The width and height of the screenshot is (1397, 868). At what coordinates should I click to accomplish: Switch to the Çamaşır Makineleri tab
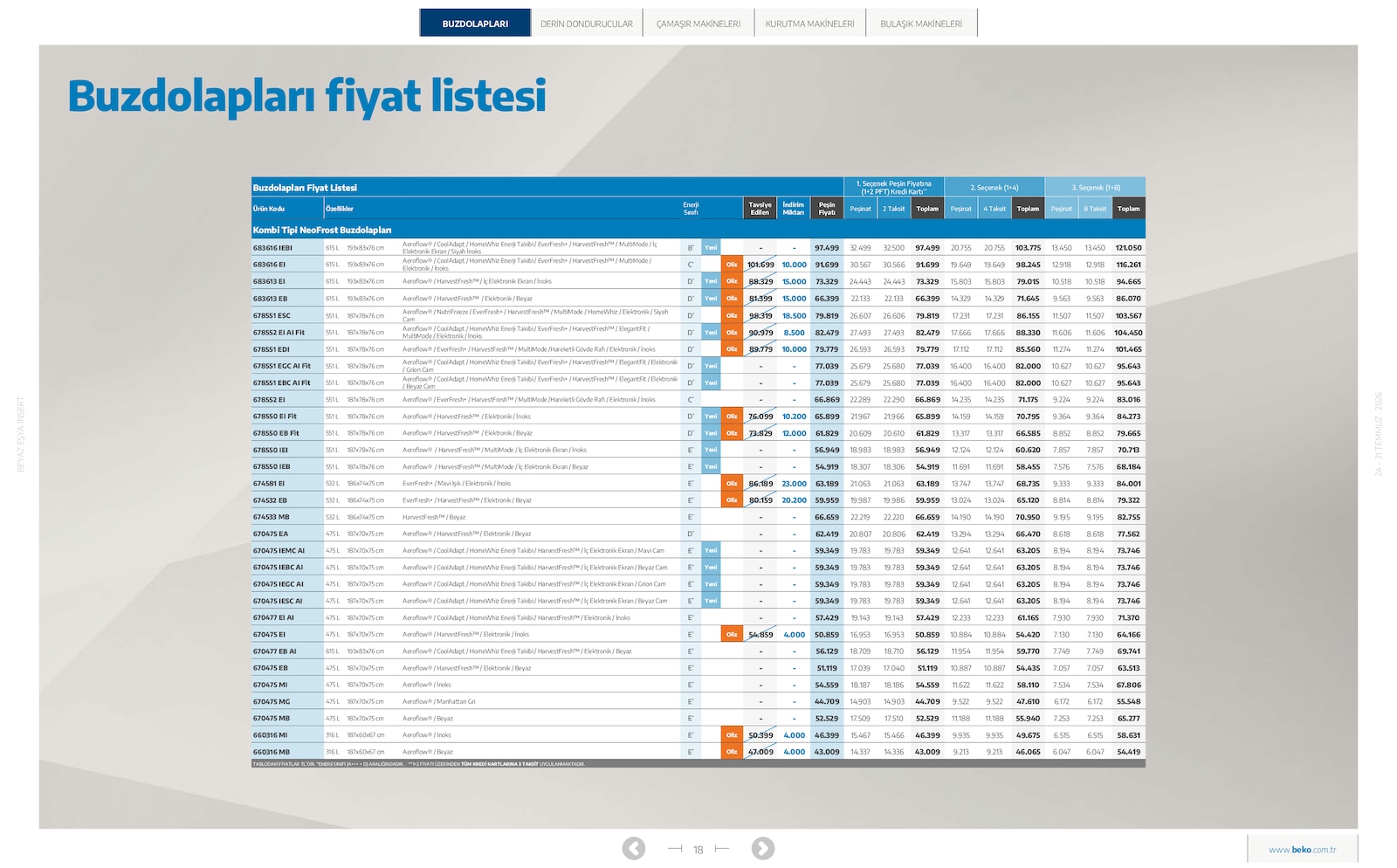point(698,24)
